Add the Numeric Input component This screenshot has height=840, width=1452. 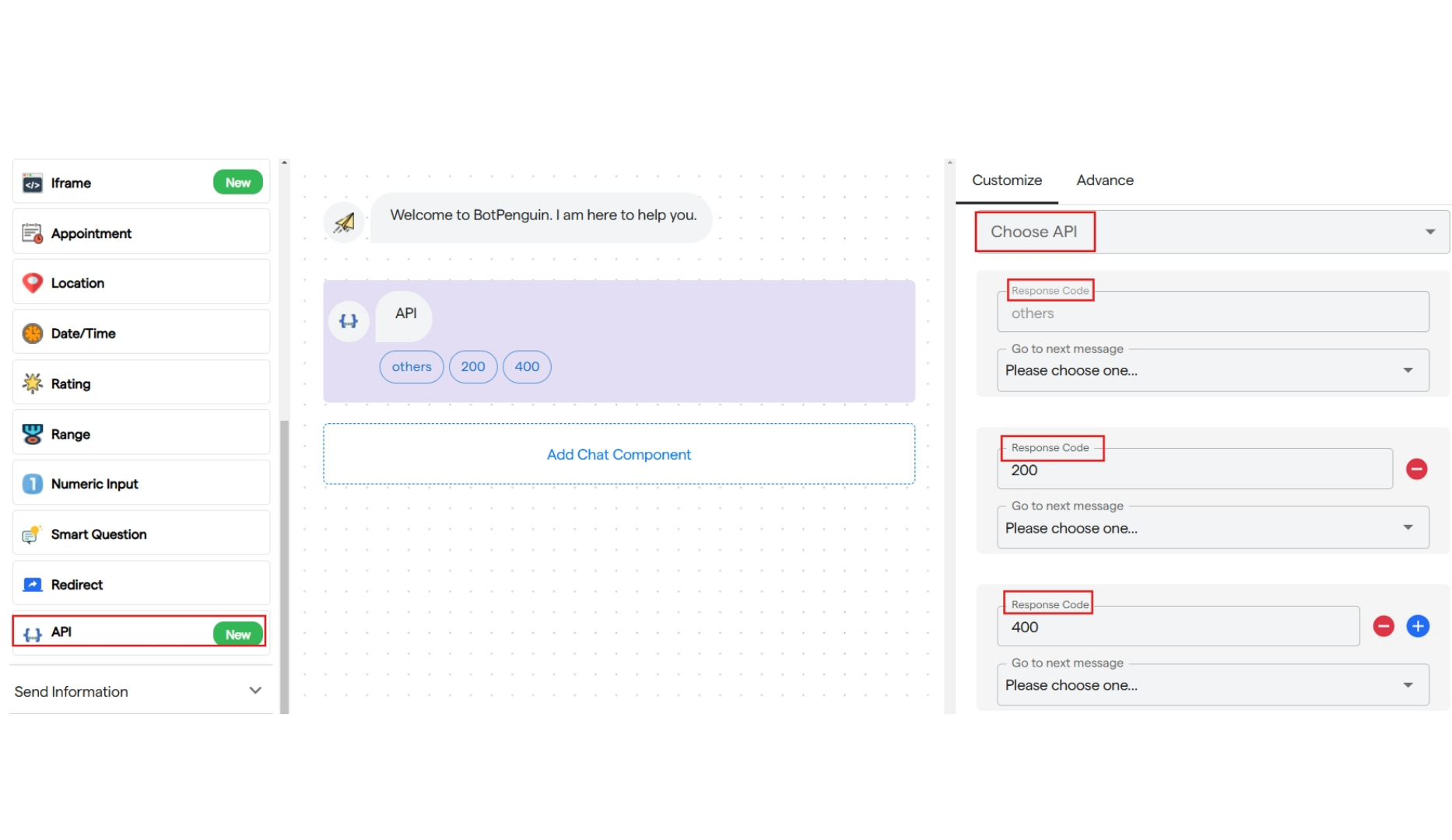[141, 483]
